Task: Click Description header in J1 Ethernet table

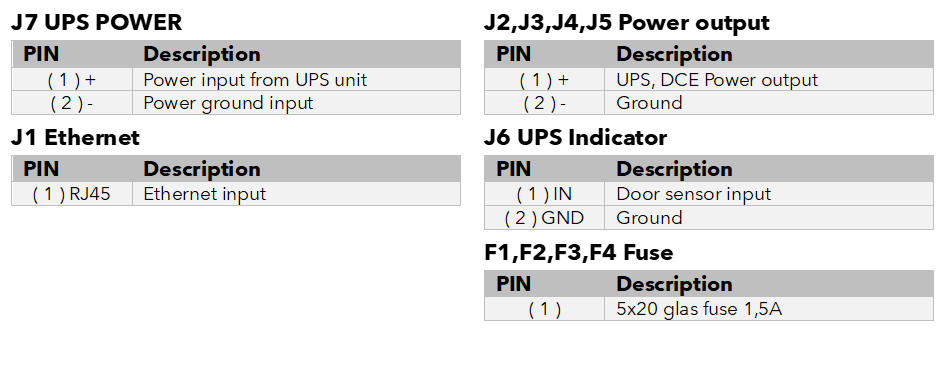Action: [x=202, y=169]
